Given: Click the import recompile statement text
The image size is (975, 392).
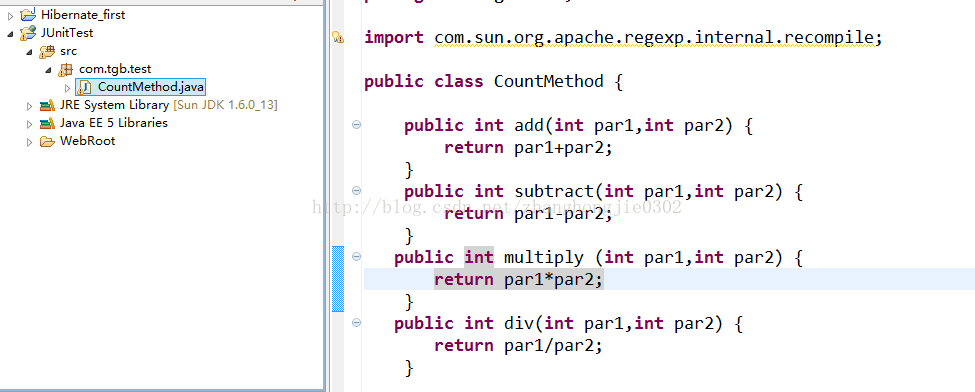Looking at the screenshot, I should tap(623, 37).
